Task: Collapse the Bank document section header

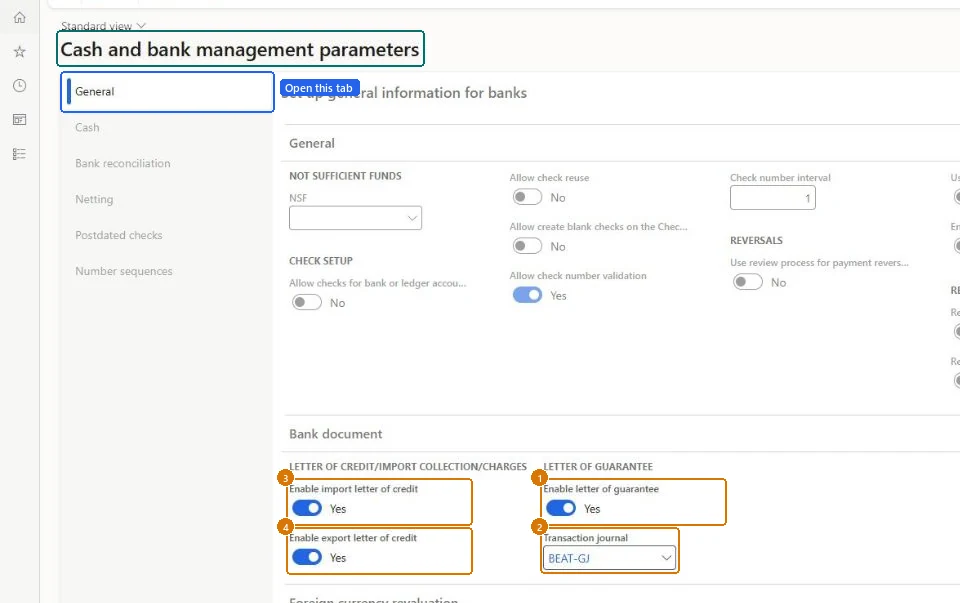Action: pos(336,434)
